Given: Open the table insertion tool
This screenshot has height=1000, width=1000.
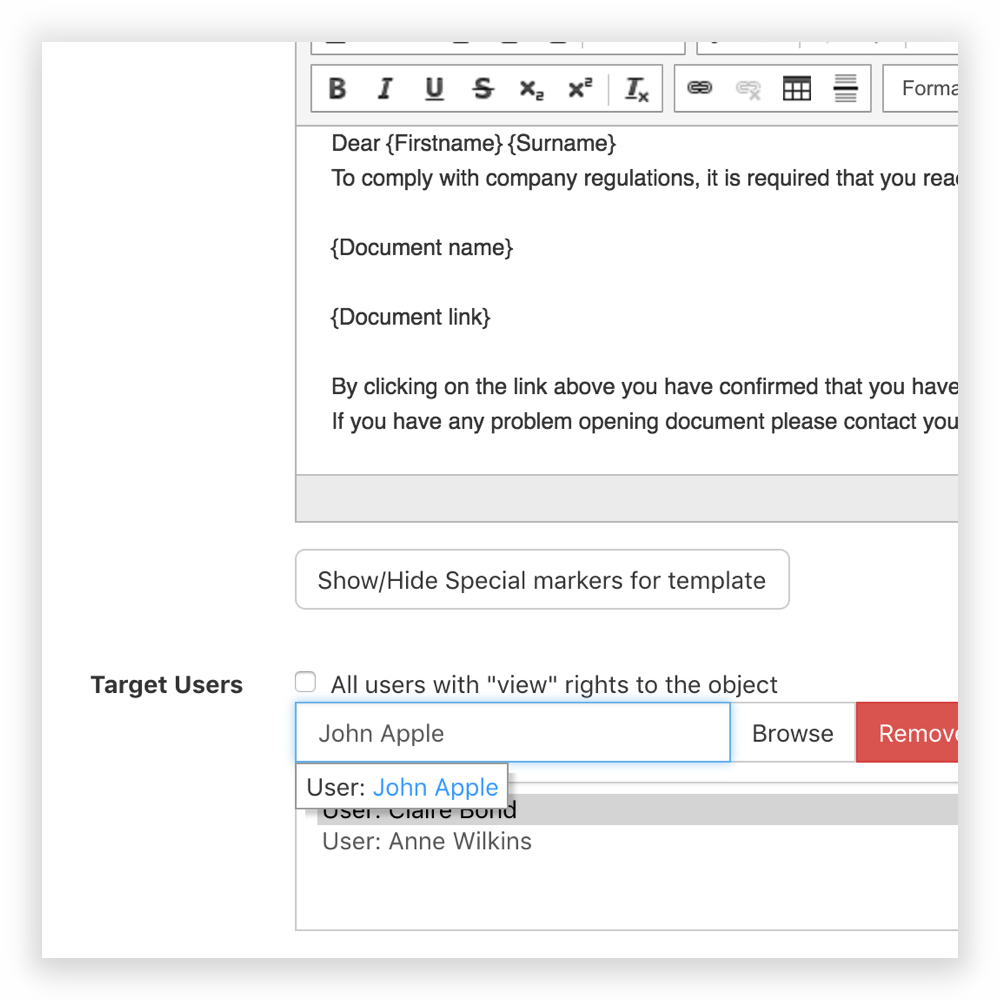Looking at the screenshot, I should (797, 89).
